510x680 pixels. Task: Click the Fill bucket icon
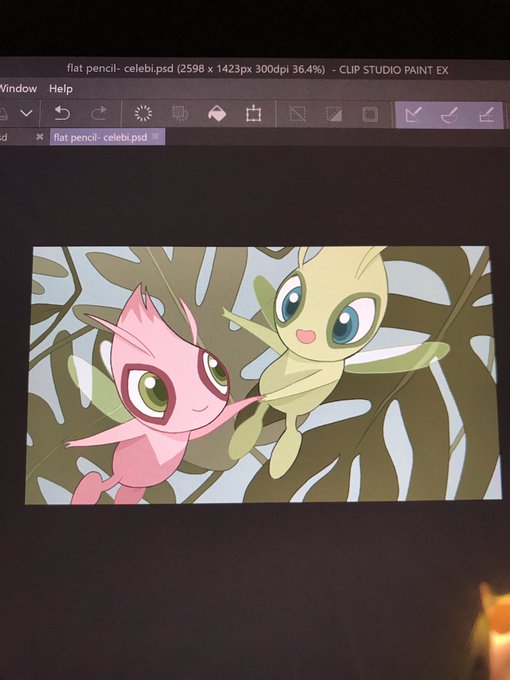(x=217, y=114)
